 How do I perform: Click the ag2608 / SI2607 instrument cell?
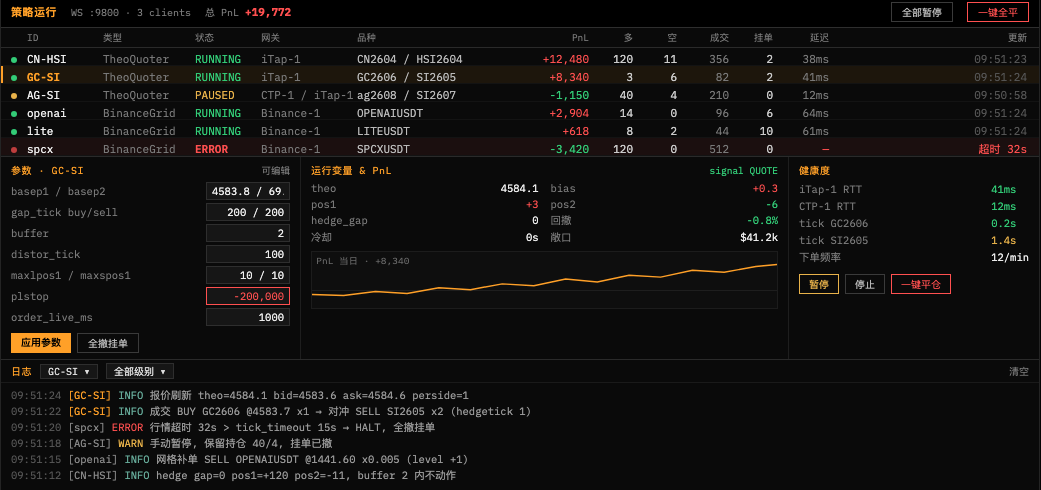coord(406,95)
